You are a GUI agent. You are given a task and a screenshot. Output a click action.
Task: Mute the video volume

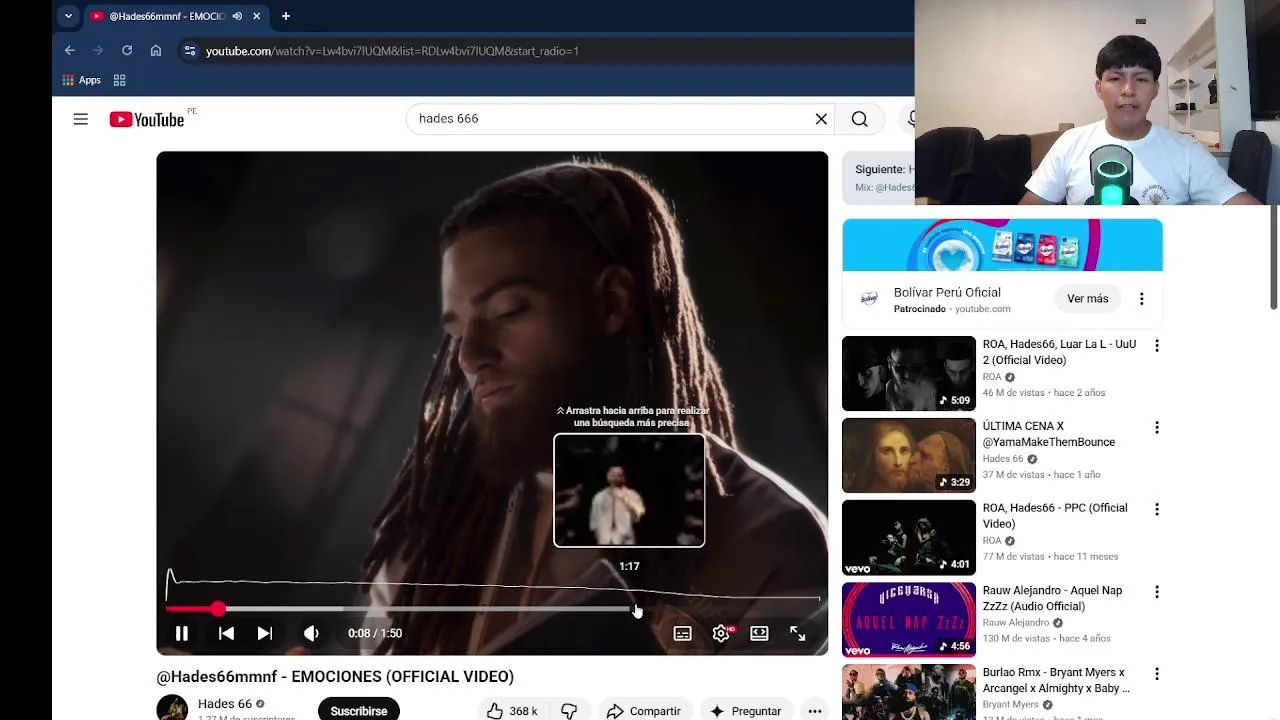[311, 633]
